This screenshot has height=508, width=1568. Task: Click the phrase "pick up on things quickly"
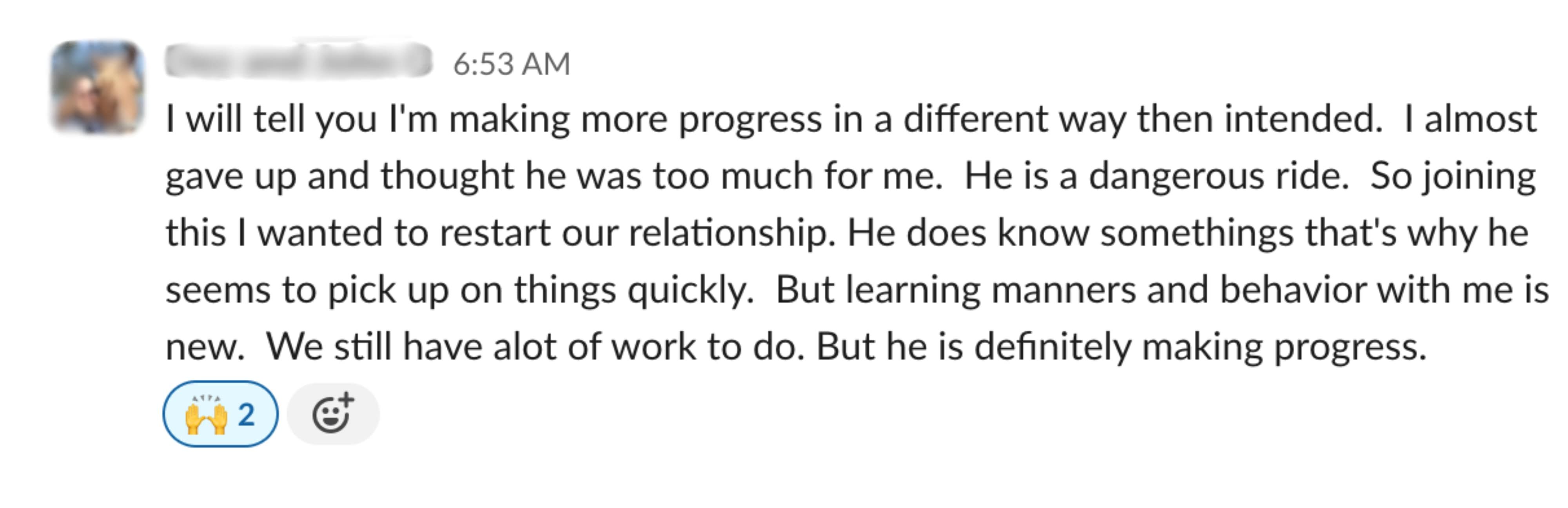[x=538, y=291]
